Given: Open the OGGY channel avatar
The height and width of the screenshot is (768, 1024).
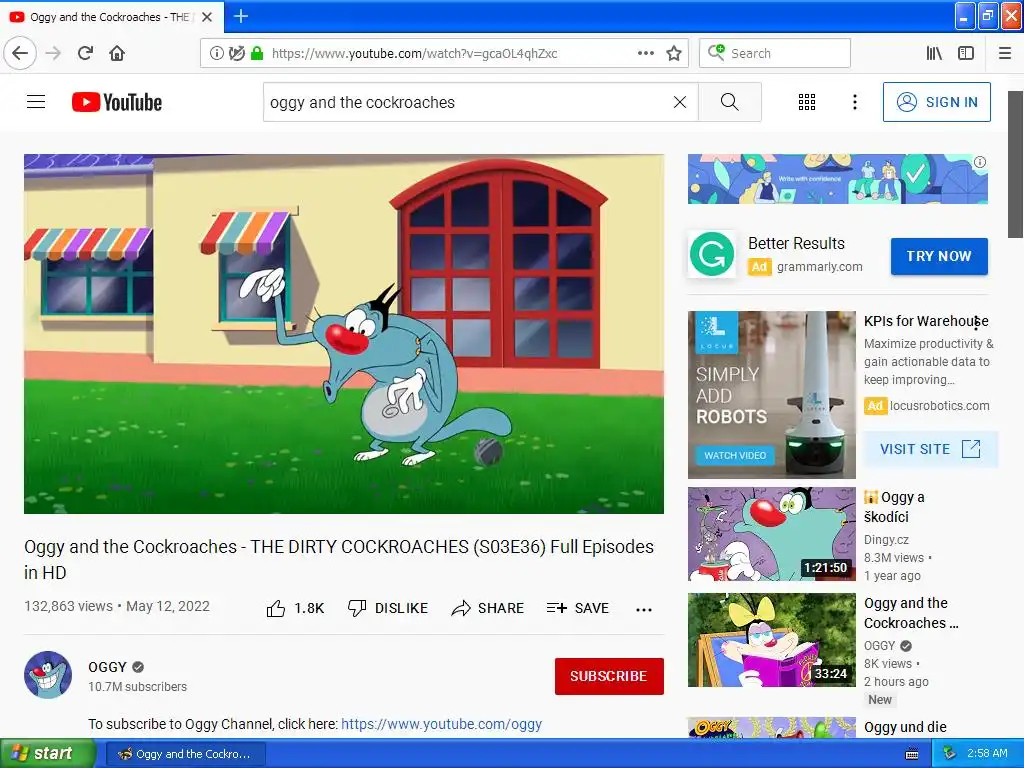Looking at the screenshot, I should pos(48,675).
